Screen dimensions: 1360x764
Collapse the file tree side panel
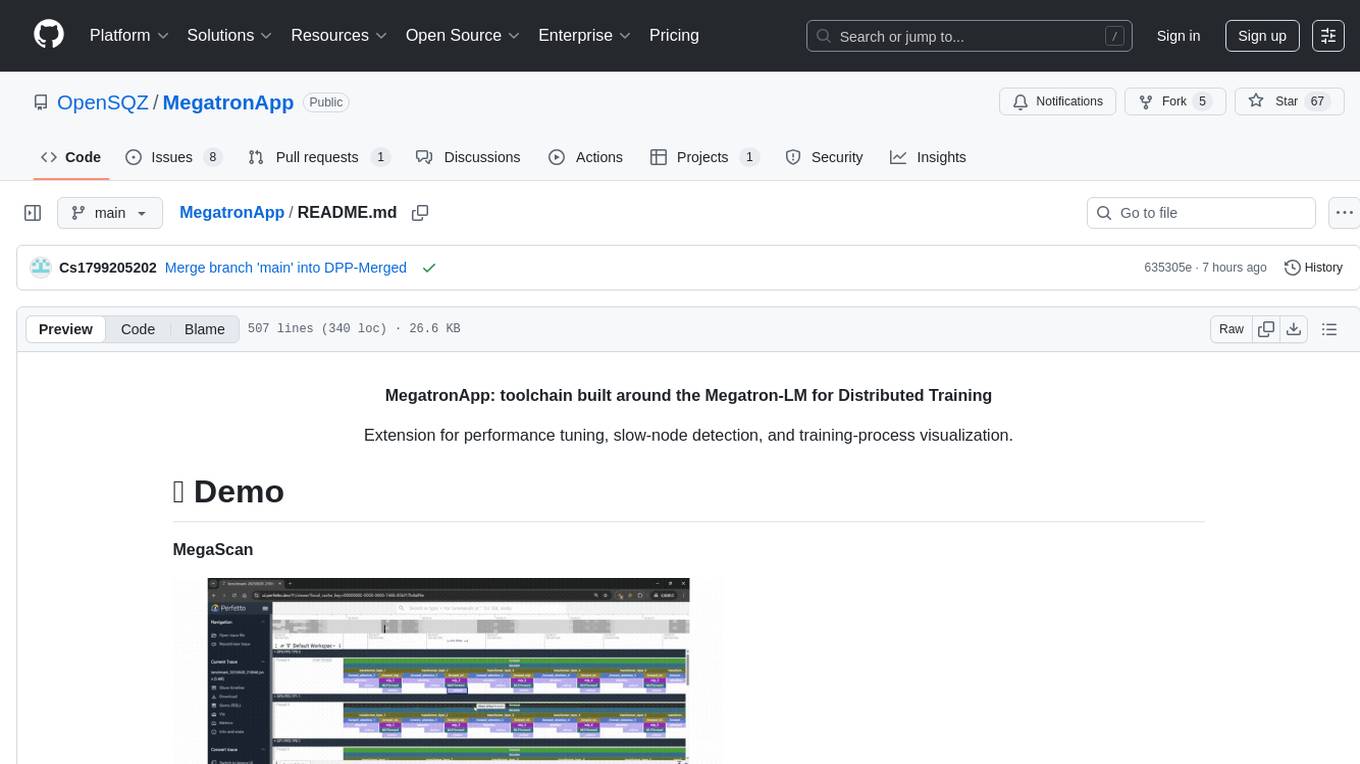[33, 213]
